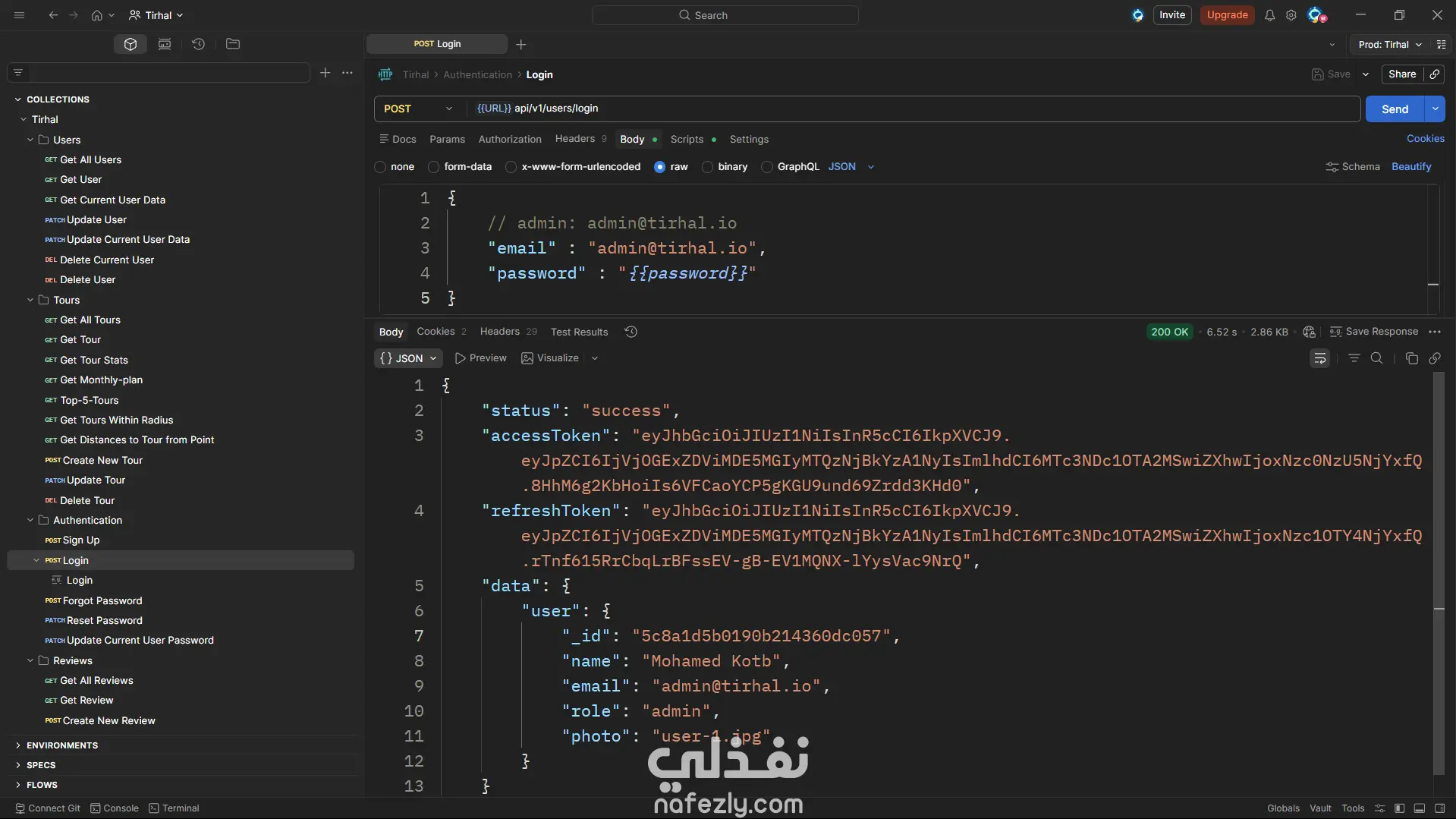Open the Environments sidebar icon
This screenshot has width=1456, height=819.
(x=165, y=44)
